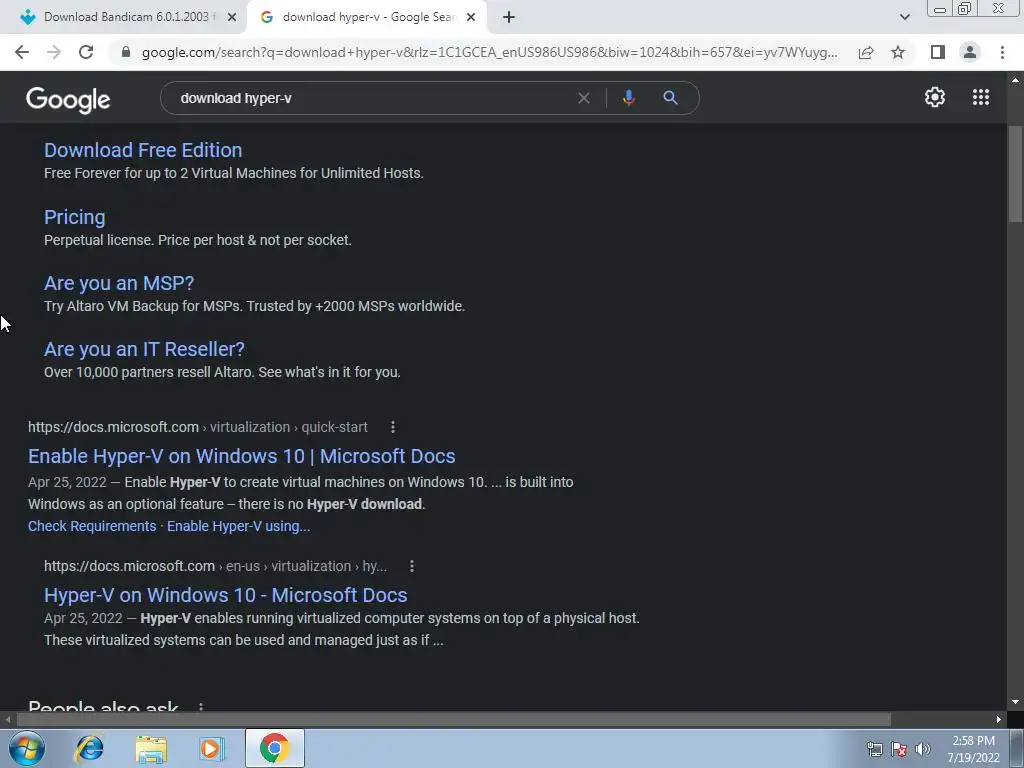The image size is (1024, 768).
Task: Expand the tab search dropdown arrow
Action: point(904,18)
